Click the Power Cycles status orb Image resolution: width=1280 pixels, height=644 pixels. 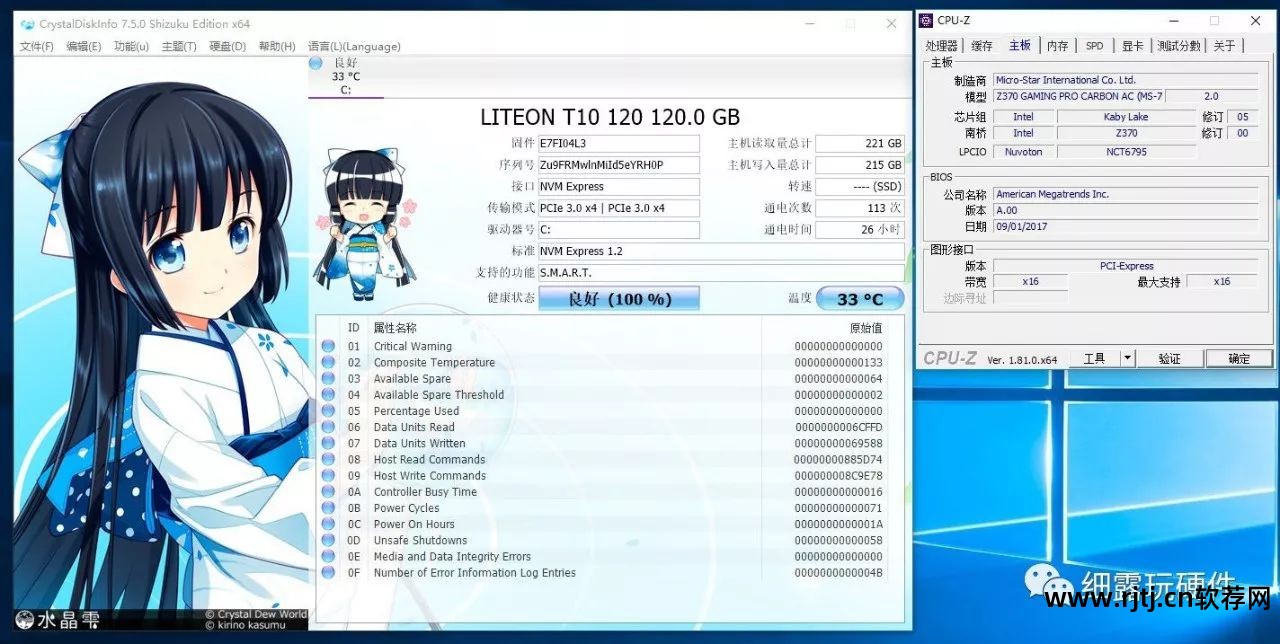click(x=328, y=508)
